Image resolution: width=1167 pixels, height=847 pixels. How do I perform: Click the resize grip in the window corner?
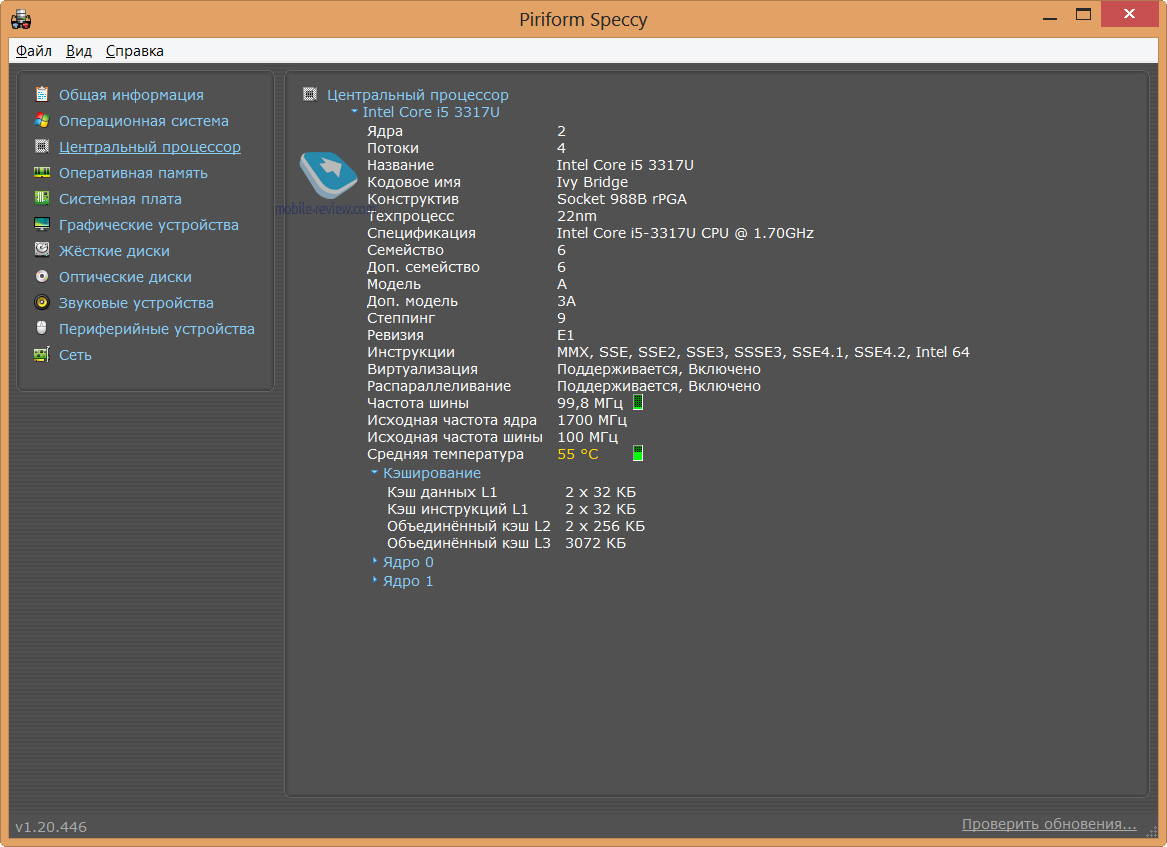pyautogui.click(x=1152, y=833)
